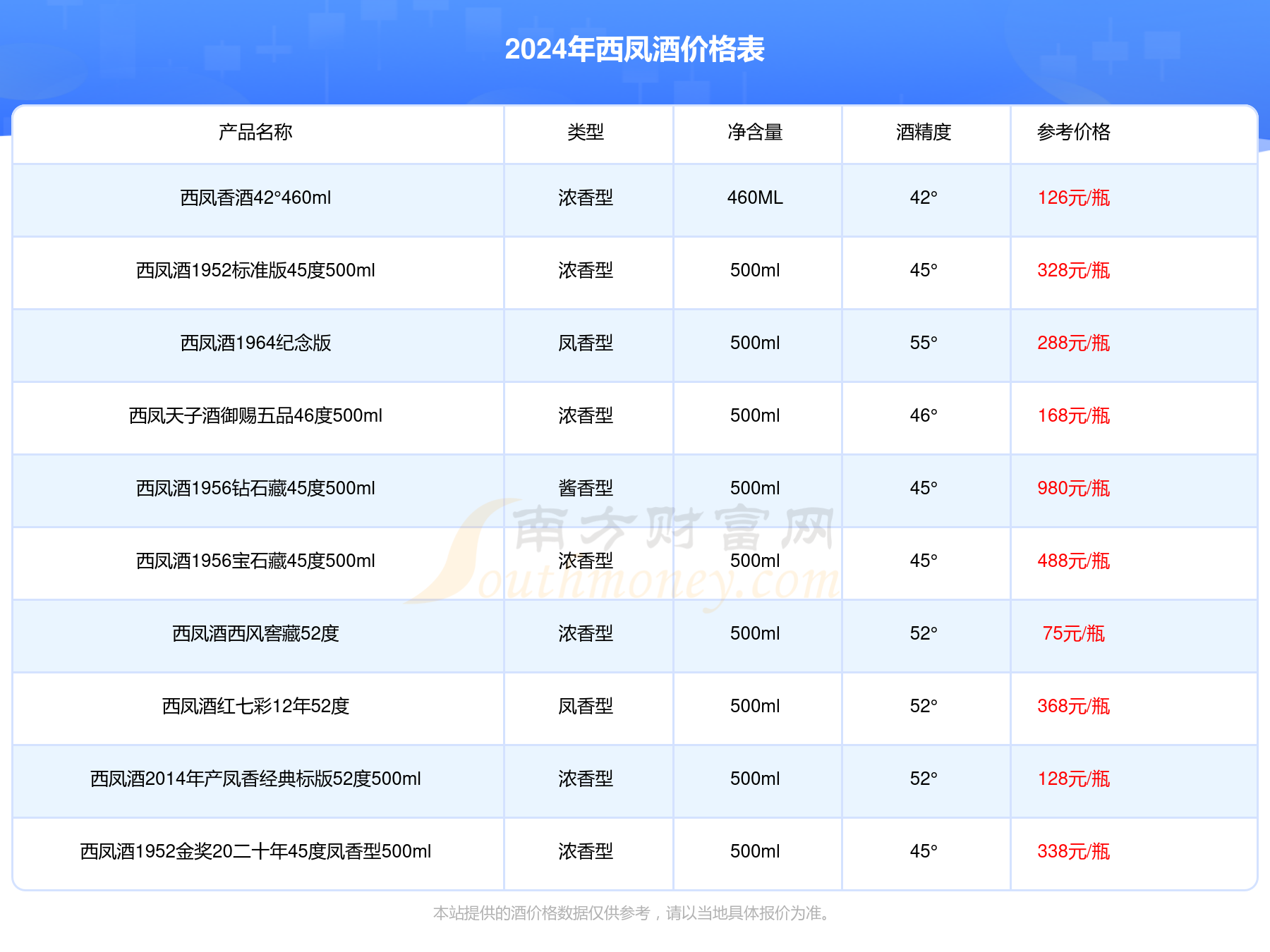Select product 西凤酒1964纪念版

click(255, 343)
